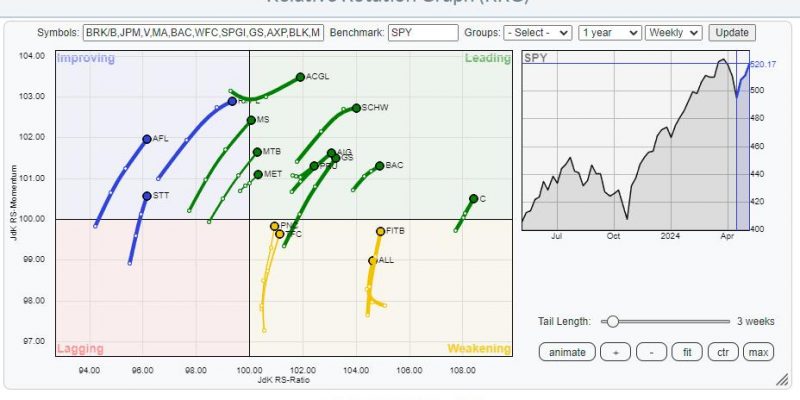Click the Improving quadrant label
800x400 pixels.
point(86,58)
